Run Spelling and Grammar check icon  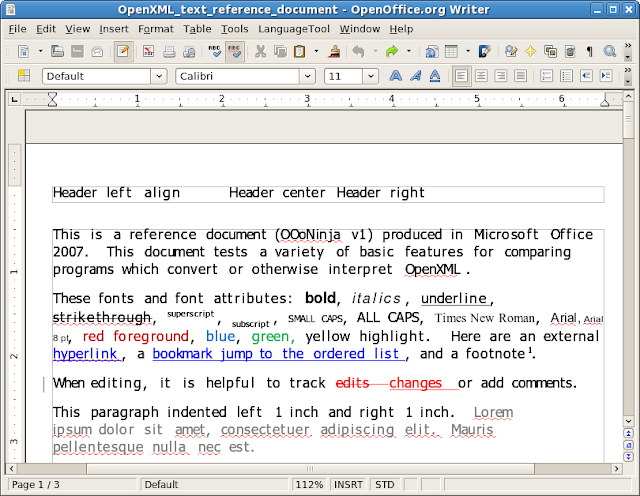tap(214, 51)
